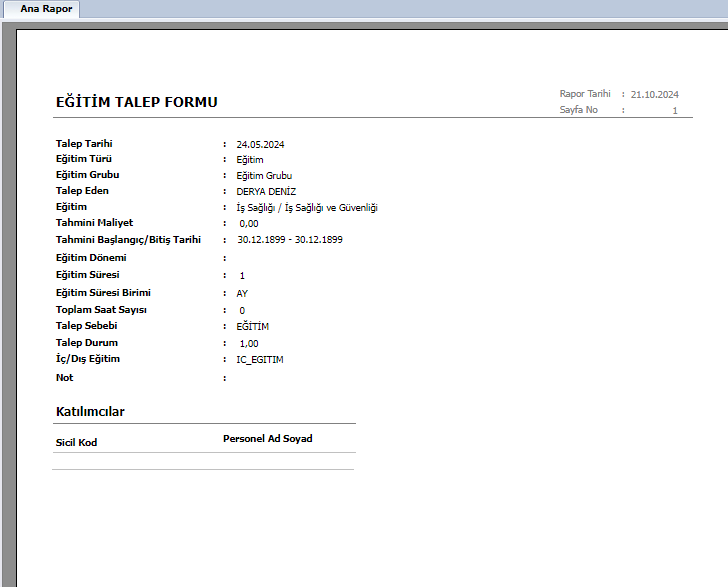Select the Talep Durum value 1,00
This screenshot has width=728, height=587.
pyautogui.click(x=249, y=344)
